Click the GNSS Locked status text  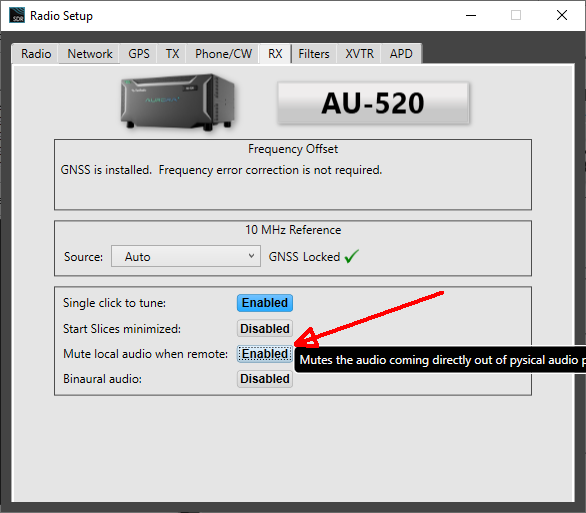304,257
